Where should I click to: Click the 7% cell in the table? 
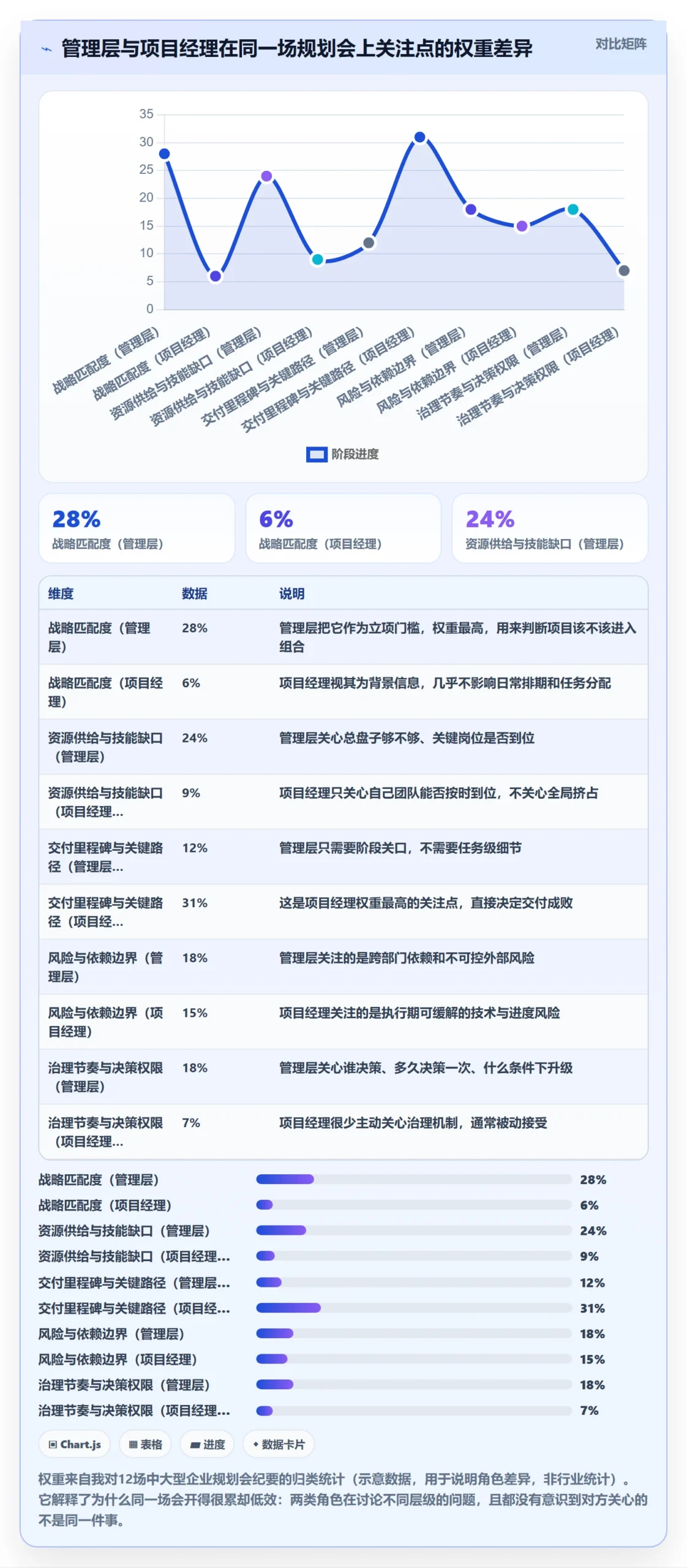click(191, 1123)
